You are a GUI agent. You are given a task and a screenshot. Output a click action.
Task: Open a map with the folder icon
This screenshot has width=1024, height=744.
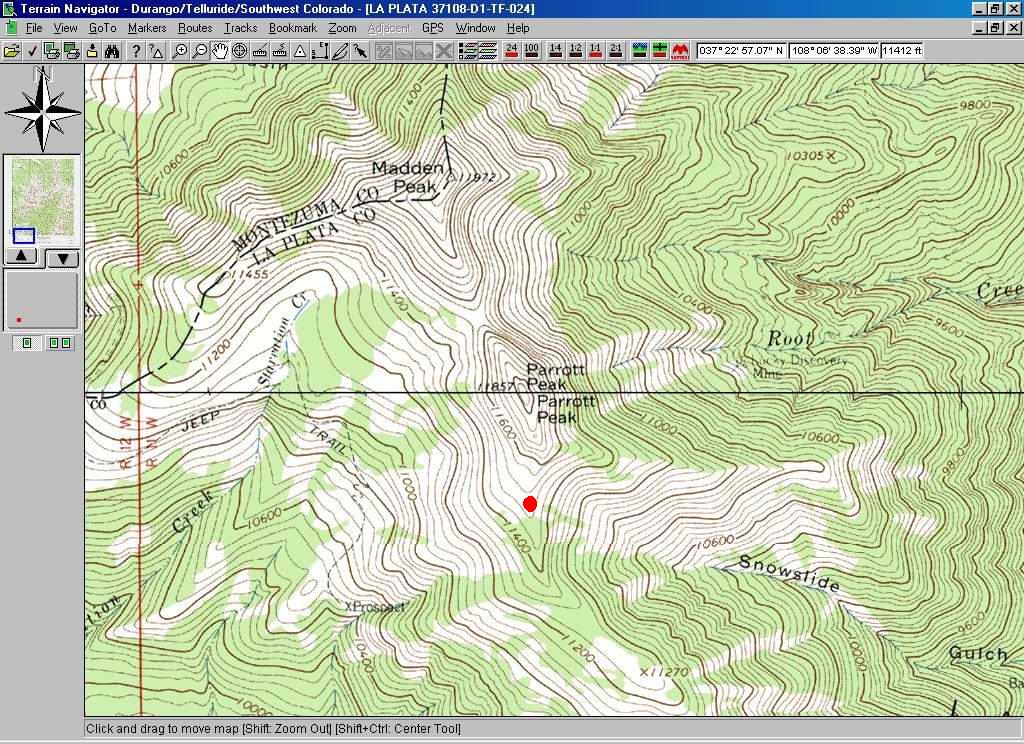pyautogui.click(x=11, y=51)
